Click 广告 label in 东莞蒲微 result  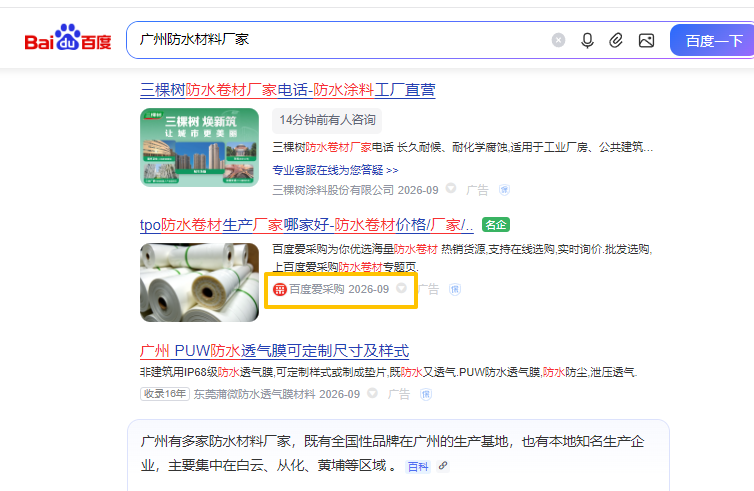click(399, 394)
